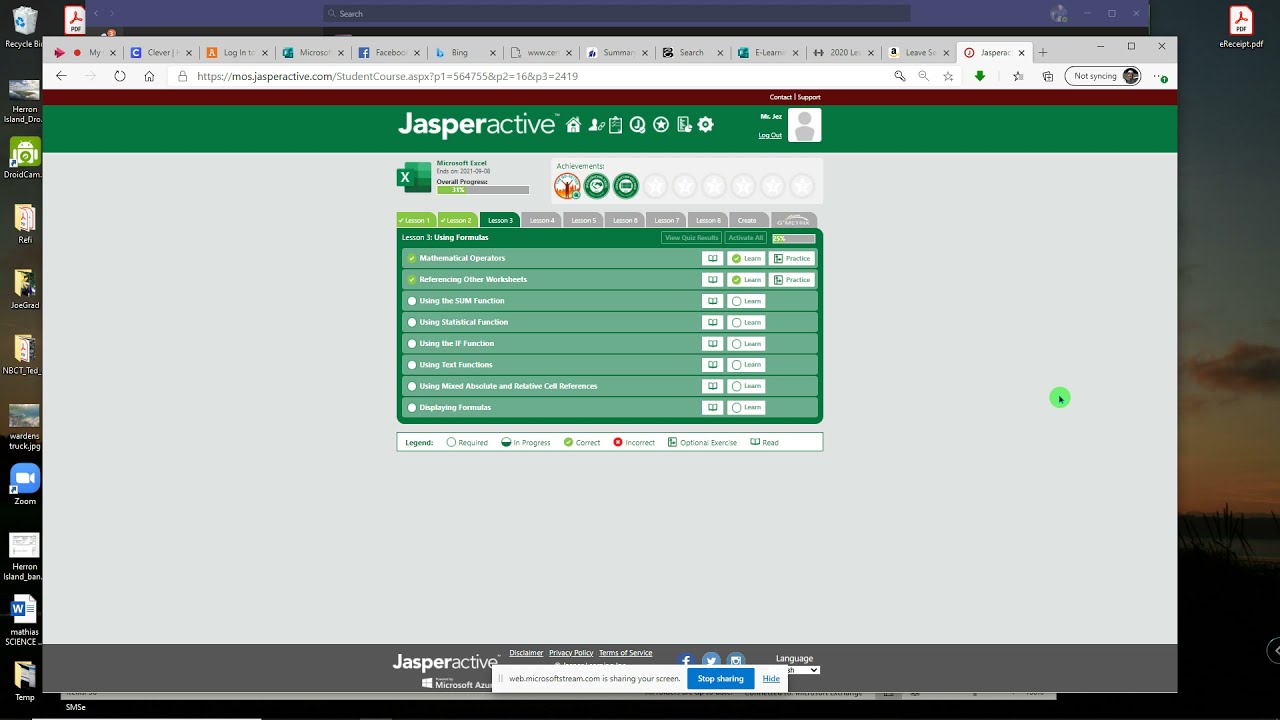The image size is (1280, 720).
Task: Open the Read book icon for Mathematical Operators
Action: pos(712,258)
